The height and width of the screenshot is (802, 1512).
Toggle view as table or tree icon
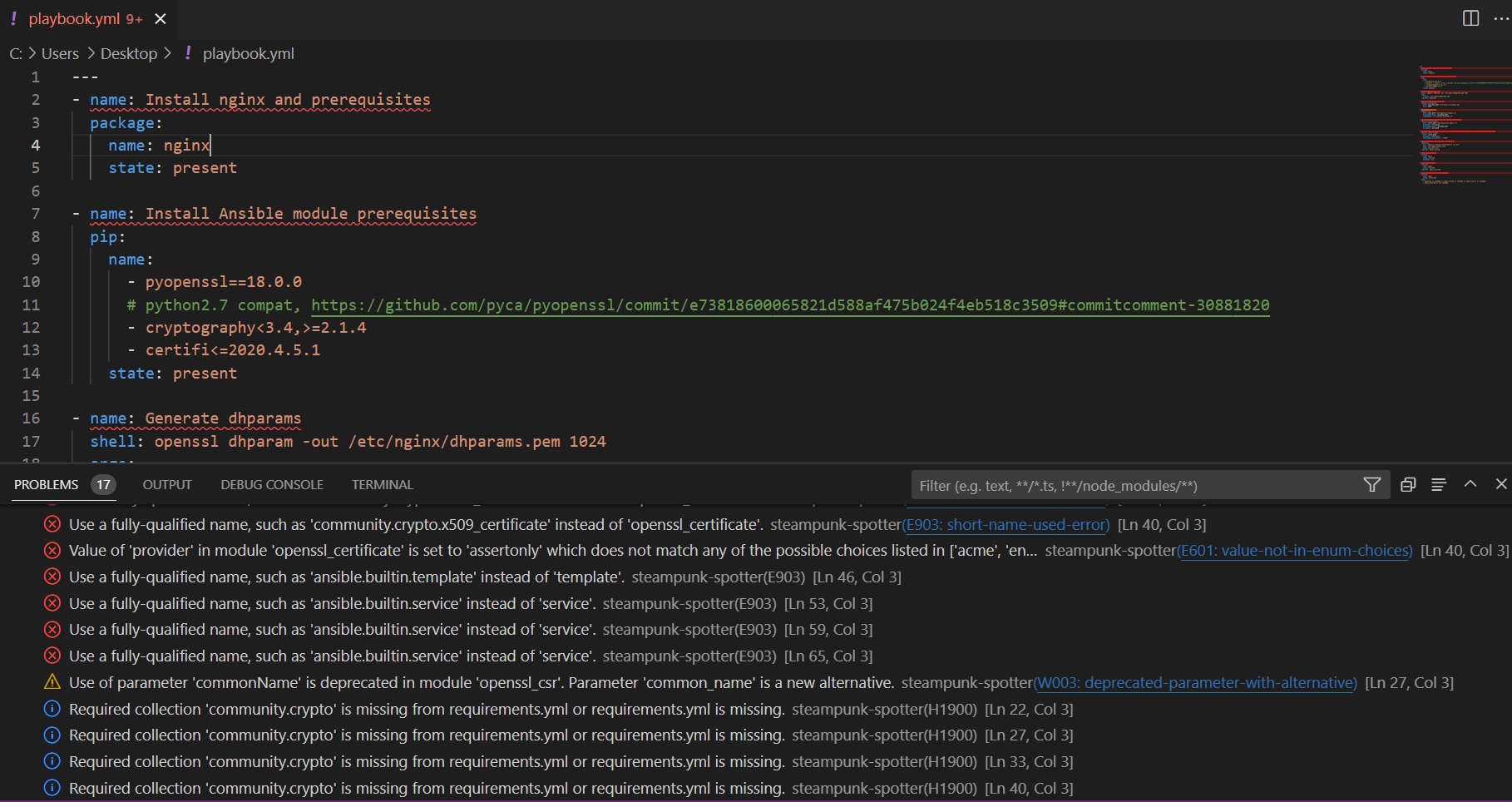[1439, 485]
